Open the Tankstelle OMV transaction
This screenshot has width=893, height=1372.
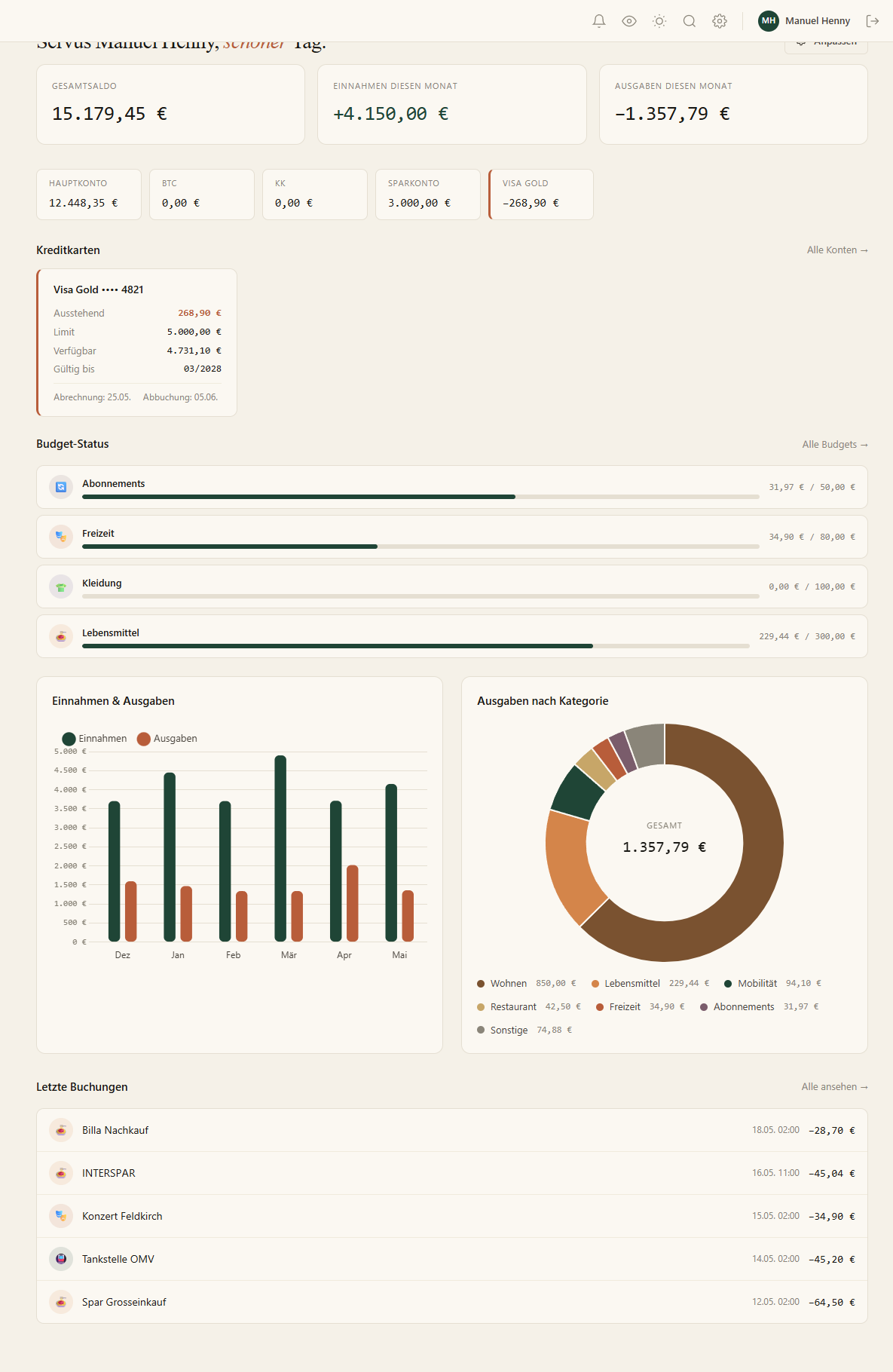tap(452, 1259)
